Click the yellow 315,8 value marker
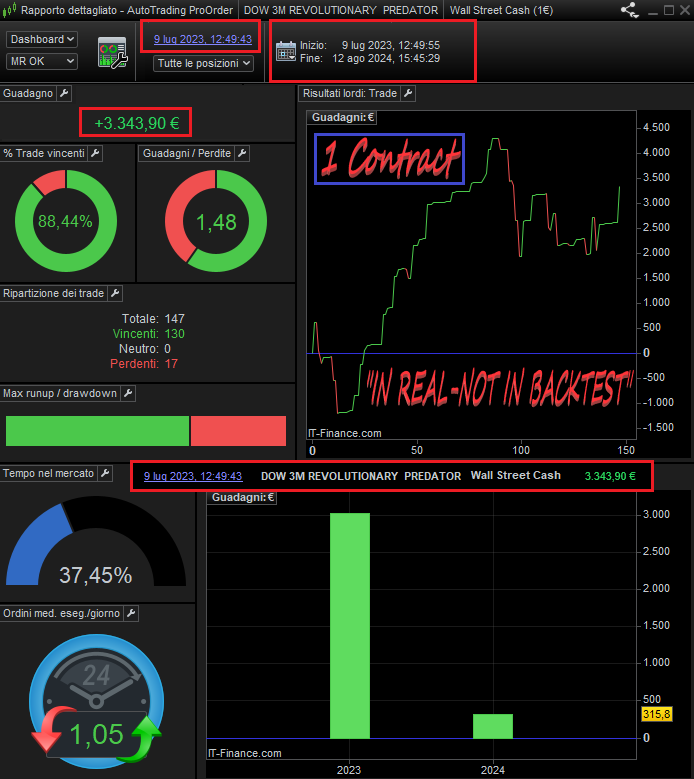The image size is (694, 779). pos(657,714)
